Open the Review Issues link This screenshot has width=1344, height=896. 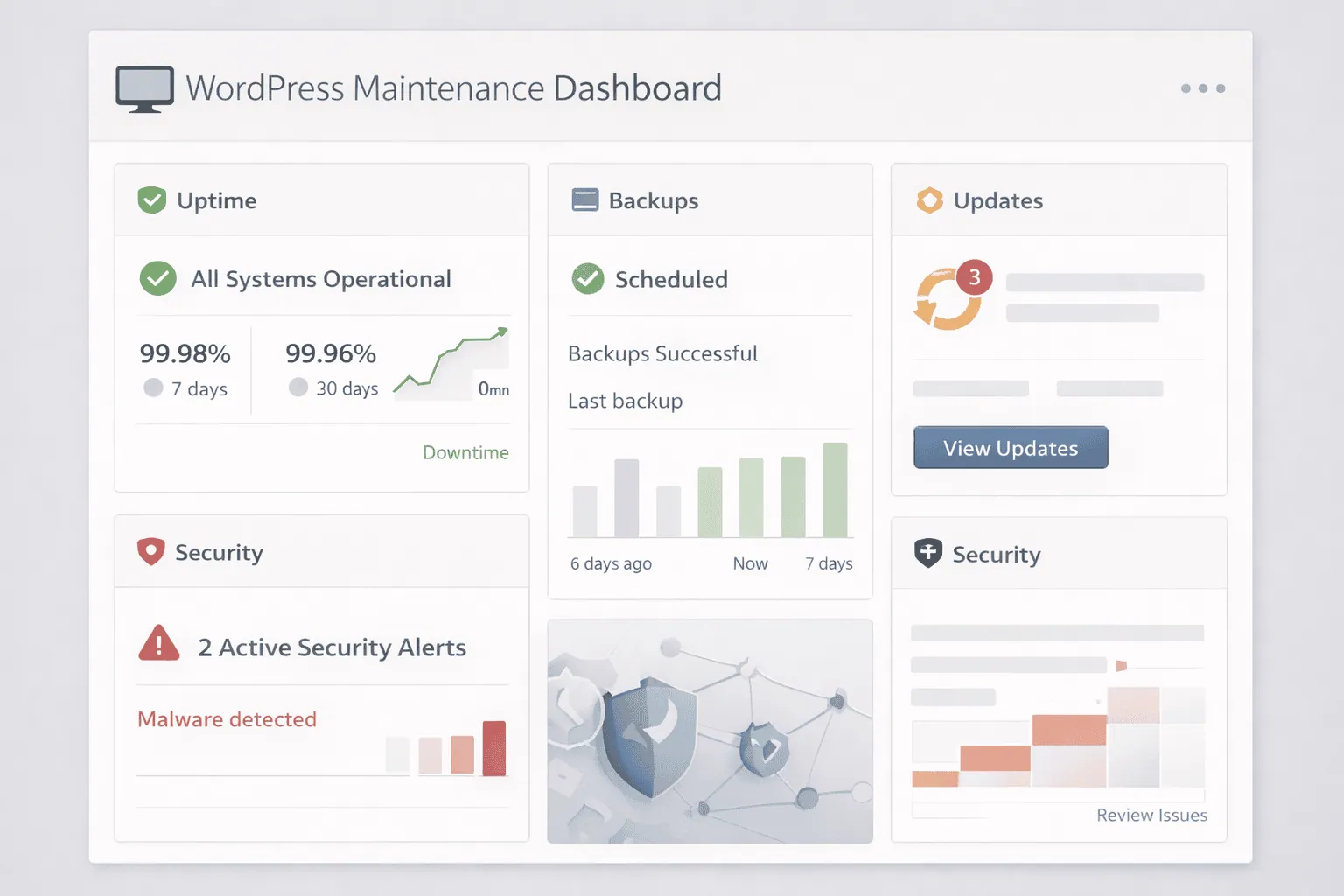pyautogui.click(x=1151, y=815)
